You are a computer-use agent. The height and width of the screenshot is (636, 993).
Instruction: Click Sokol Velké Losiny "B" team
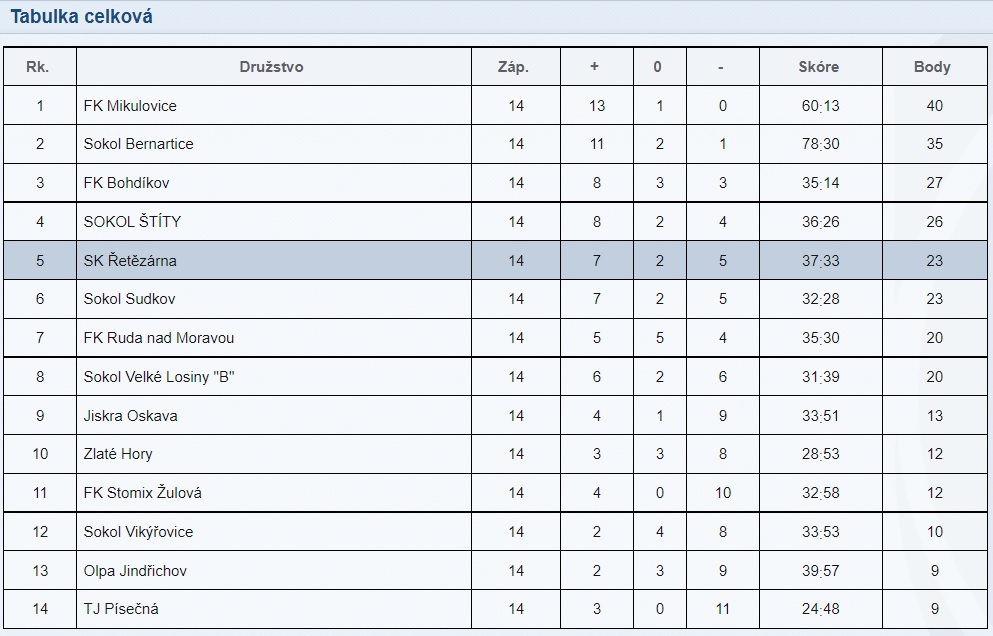[159, 377]
